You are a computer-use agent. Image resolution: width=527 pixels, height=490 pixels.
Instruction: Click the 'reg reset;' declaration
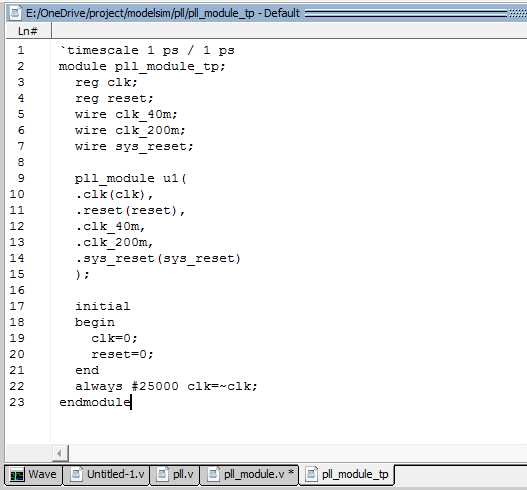(114, 98)
